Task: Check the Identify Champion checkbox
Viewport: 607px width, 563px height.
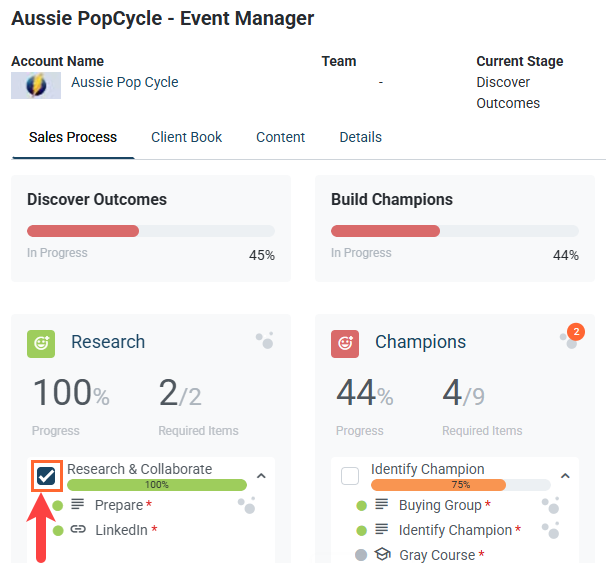Action: pyautogui.click(x=350, y=476)
